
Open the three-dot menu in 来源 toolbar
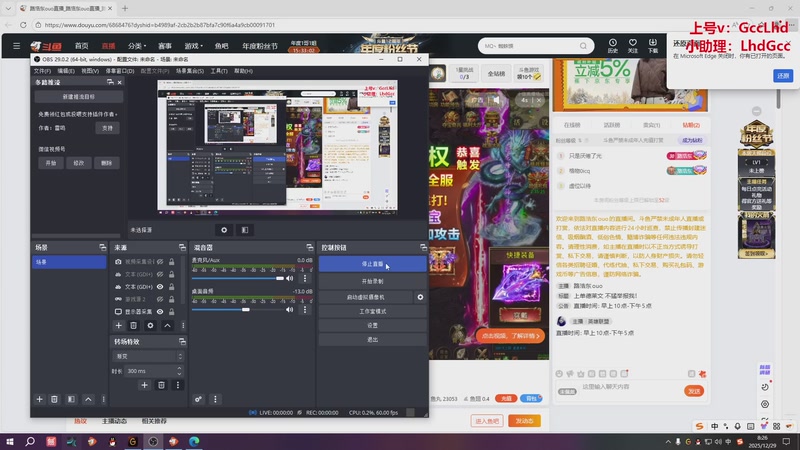click(x=183, y=326)
